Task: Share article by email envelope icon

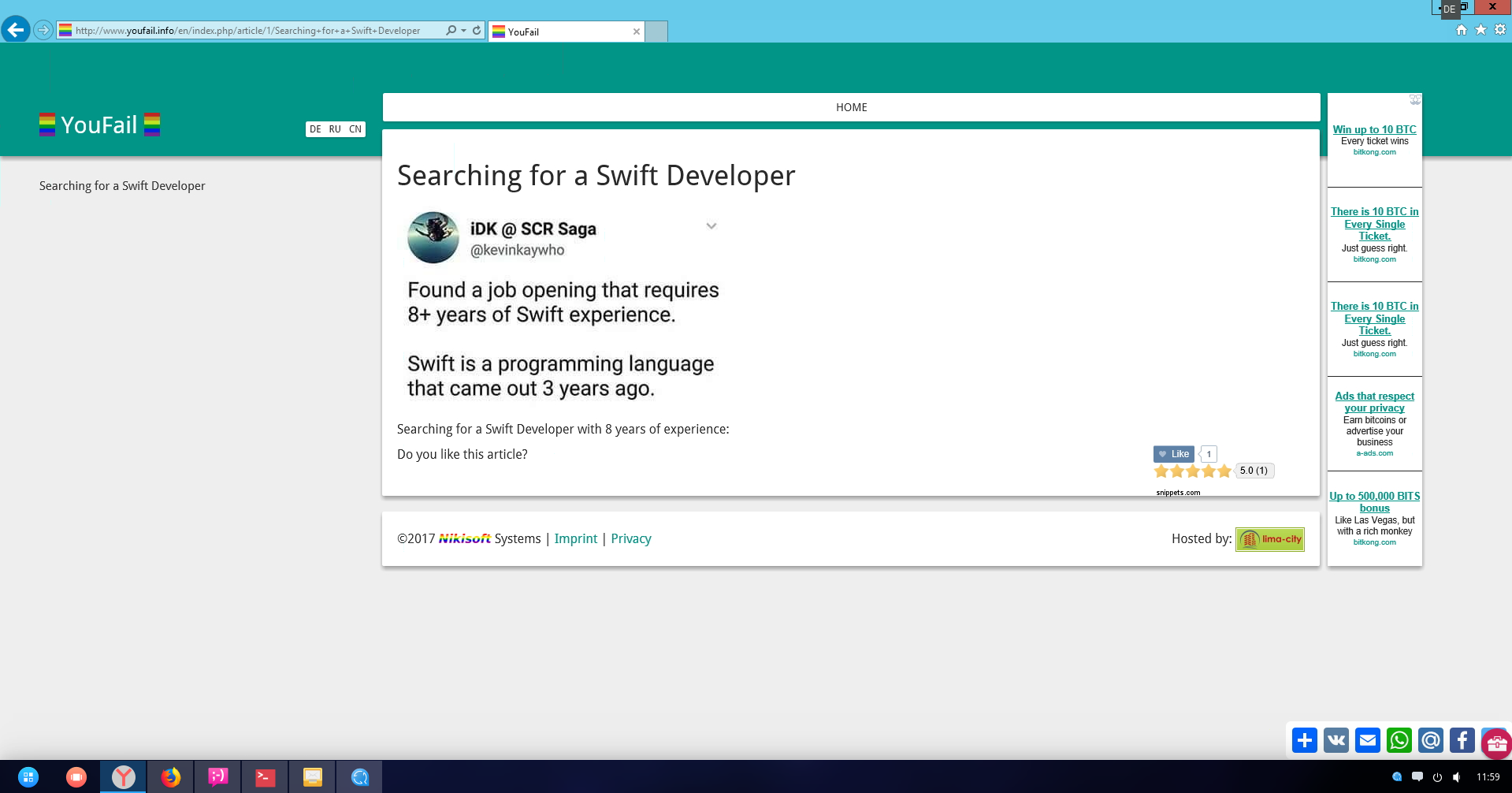Action: tap(1368, 740)
